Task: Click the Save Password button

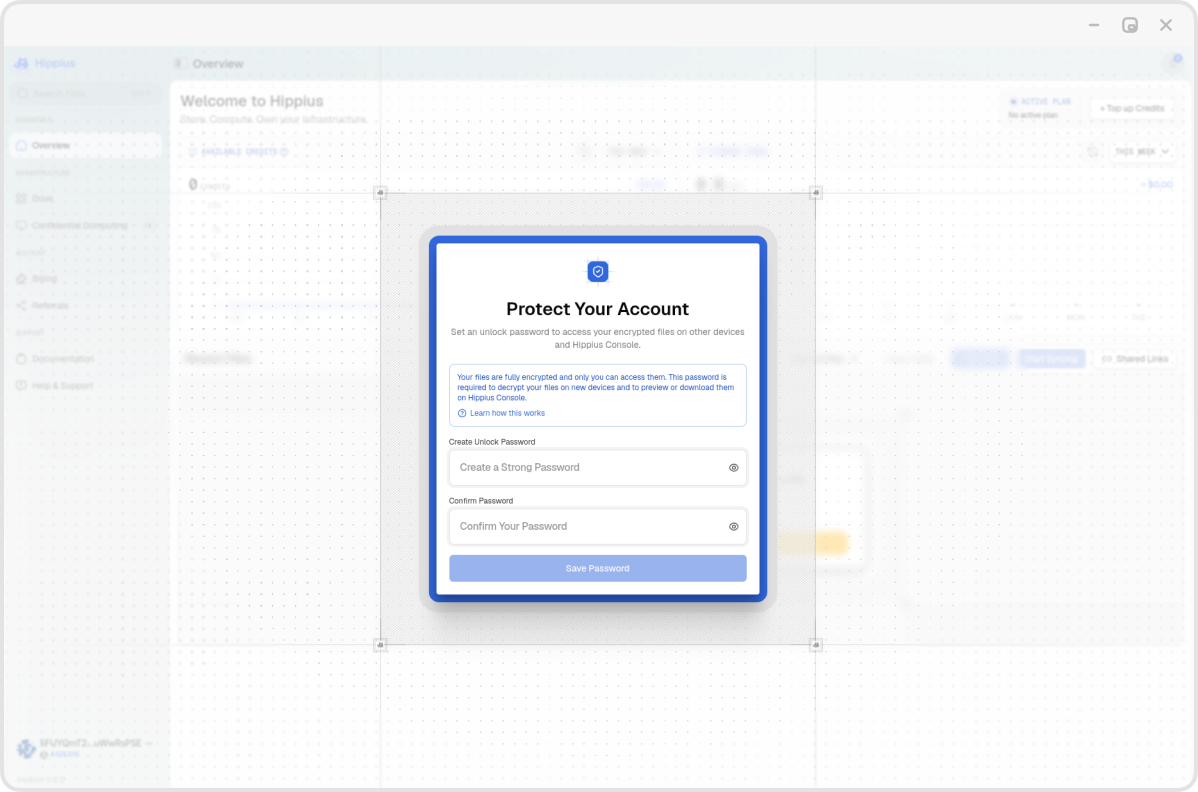Action: tap(597, 568)
